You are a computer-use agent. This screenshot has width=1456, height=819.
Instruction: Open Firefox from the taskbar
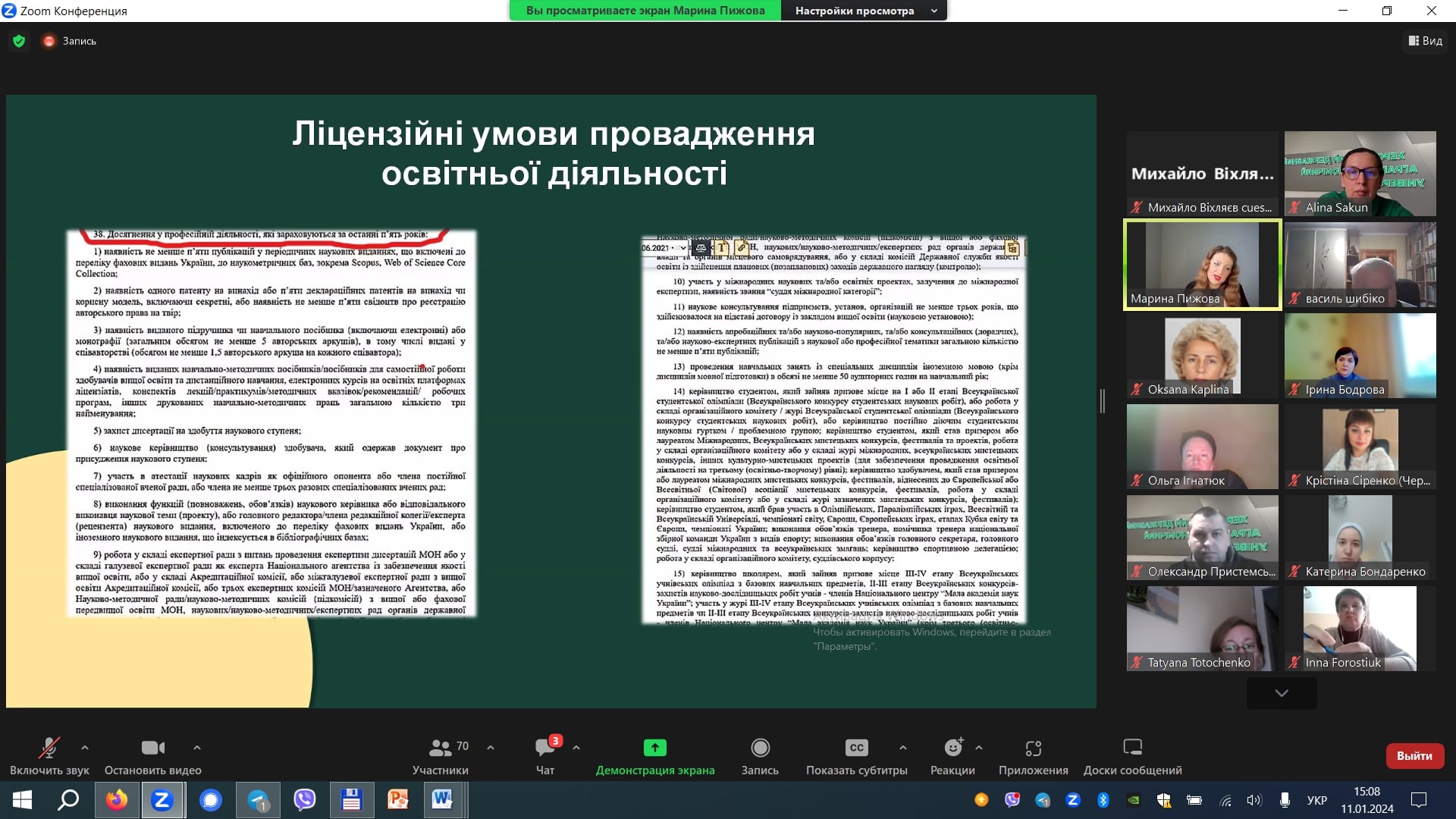117,800
